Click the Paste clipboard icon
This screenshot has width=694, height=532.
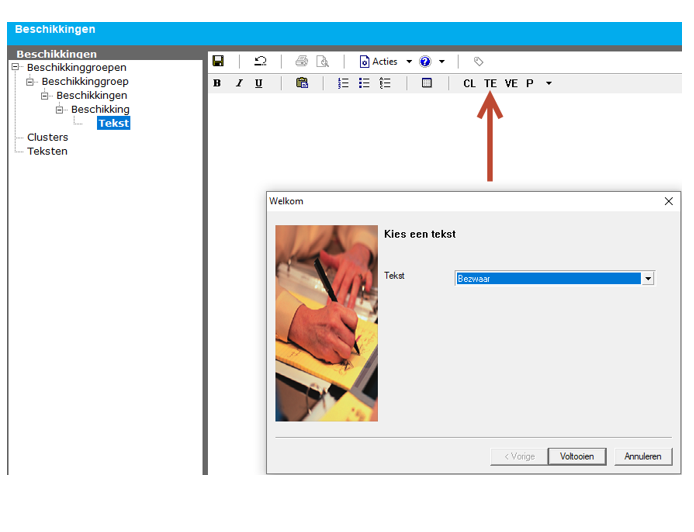[x=302, y=83]
